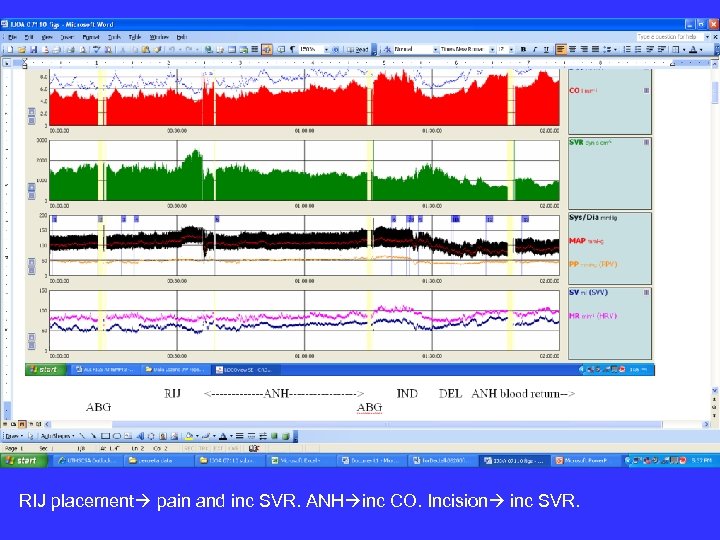The height and width of the screenshot is (540, 720).
Task: Click the Read layout button
Action: click(358, 49)
